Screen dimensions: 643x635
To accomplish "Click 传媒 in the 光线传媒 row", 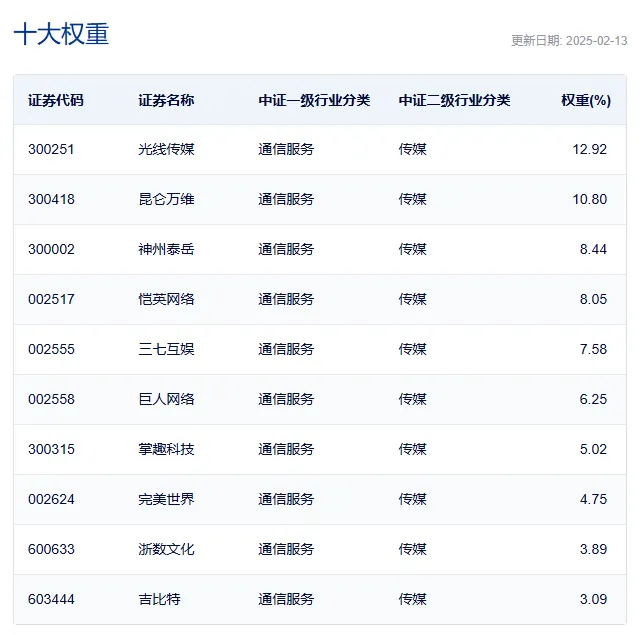I will coord(413,149).
